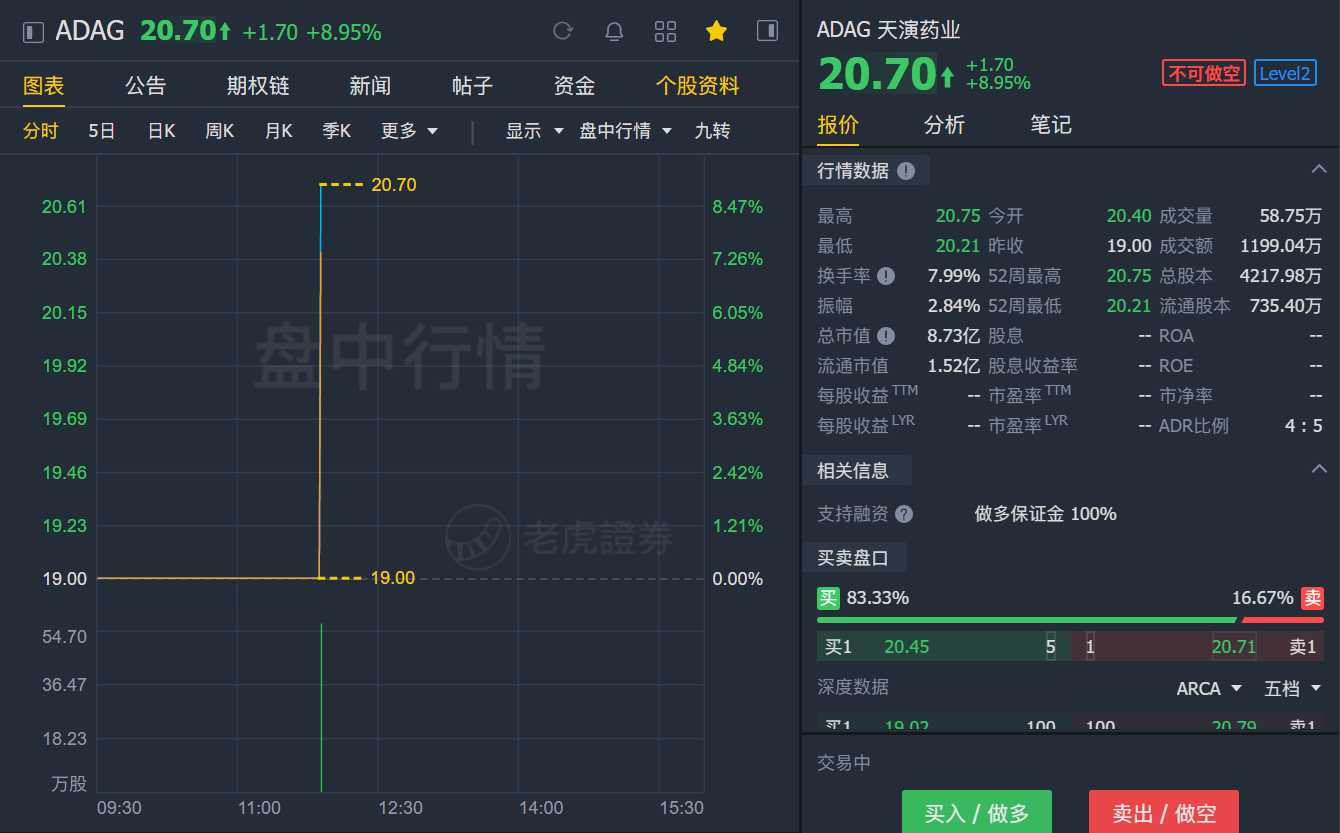The width and height of the screenshot is (1340, 833).
Task: Open the 盘中行情 session dropdown
Action: pyautogui.click(x=626, y=131)
